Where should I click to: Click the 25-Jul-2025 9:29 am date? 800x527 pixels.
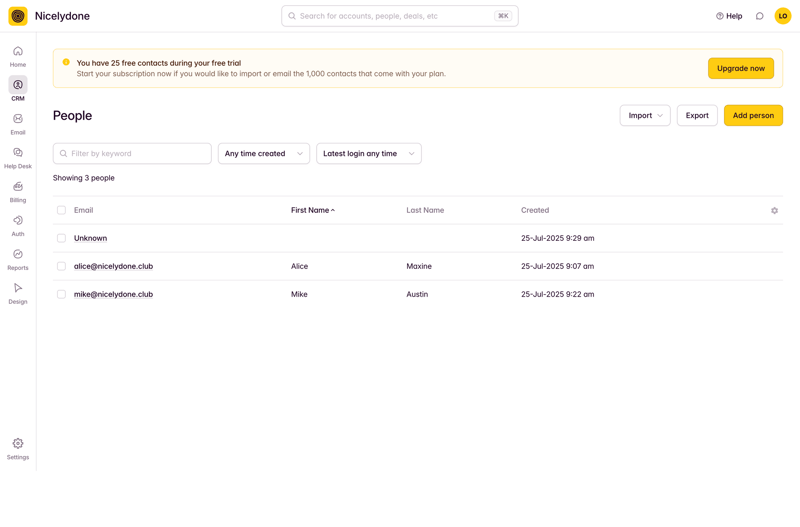(558, 238)
